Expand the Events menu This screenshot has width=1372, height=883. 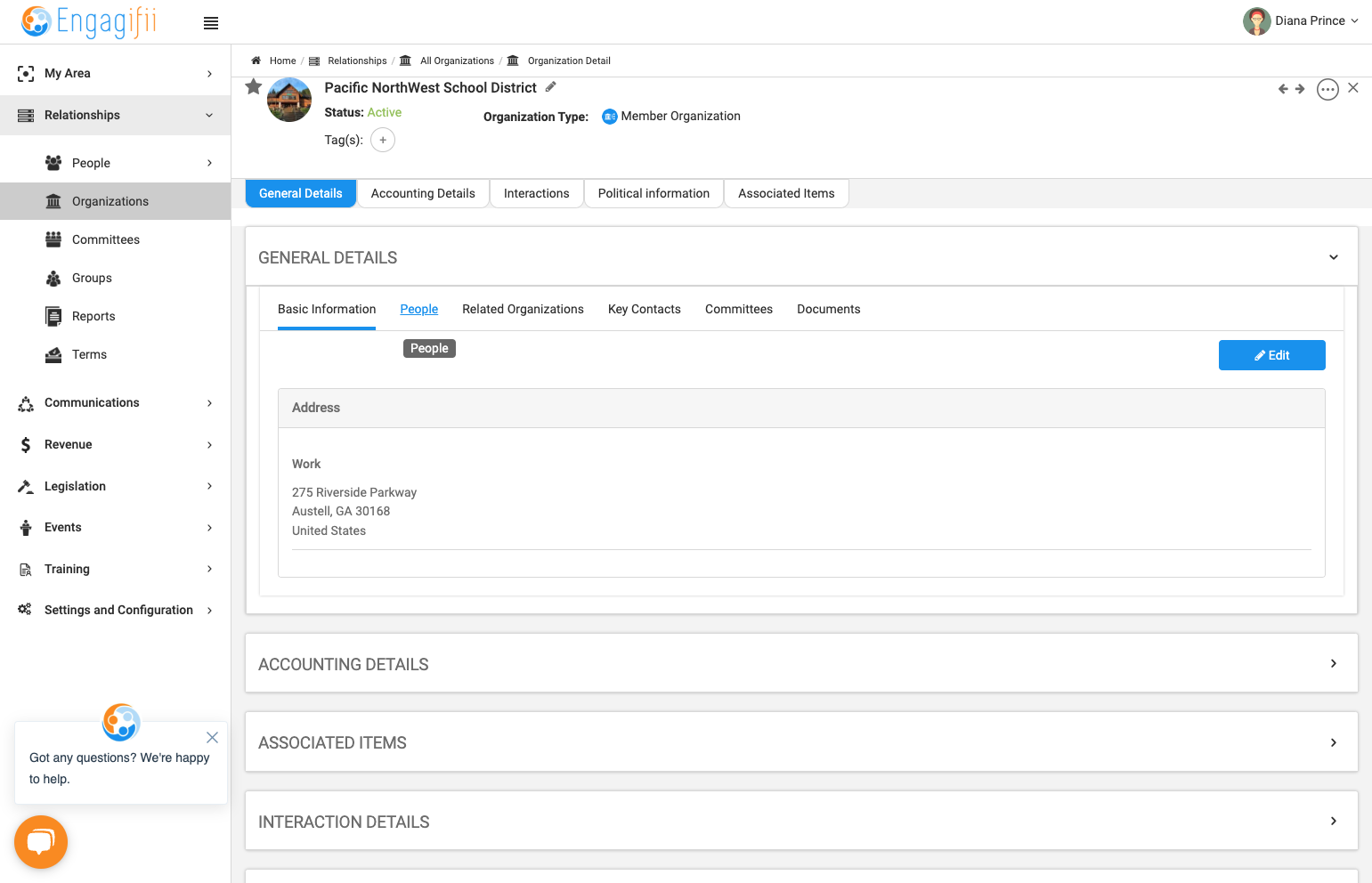pyautogui.click(x=116, y=527)
